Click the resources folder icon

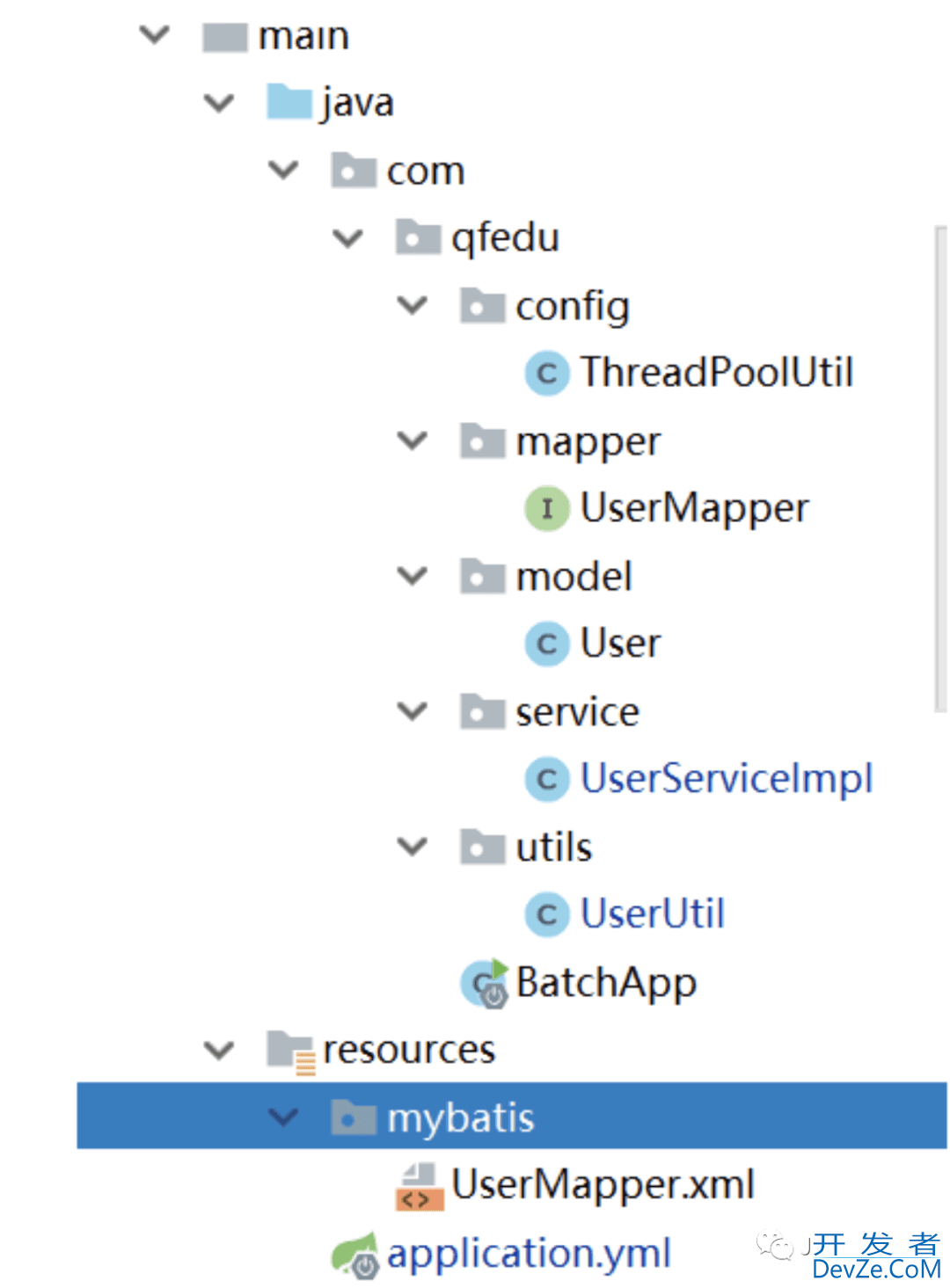pos(290,1051)
